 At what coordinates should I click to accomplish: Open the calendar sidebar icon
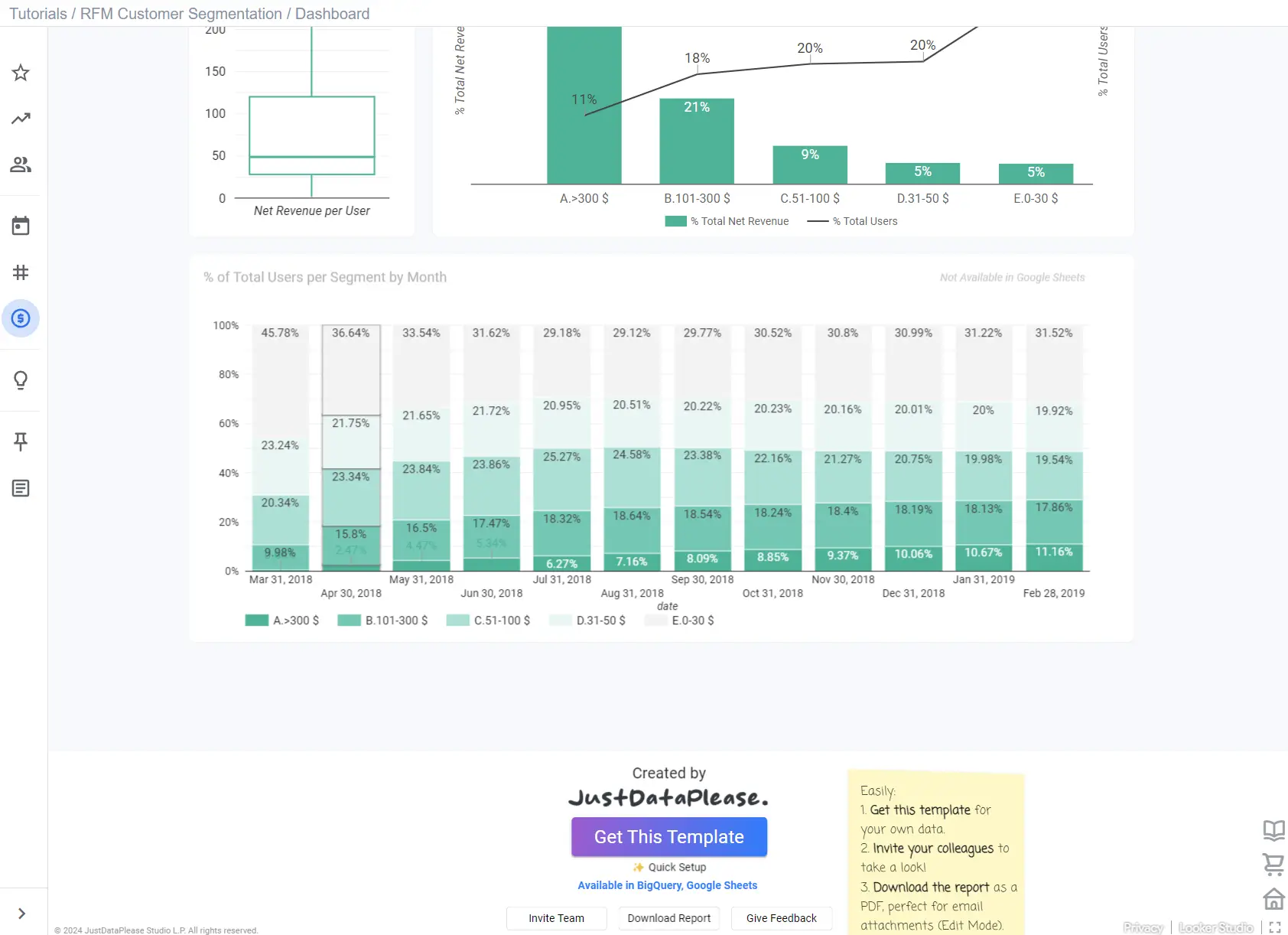click(21, 226)
